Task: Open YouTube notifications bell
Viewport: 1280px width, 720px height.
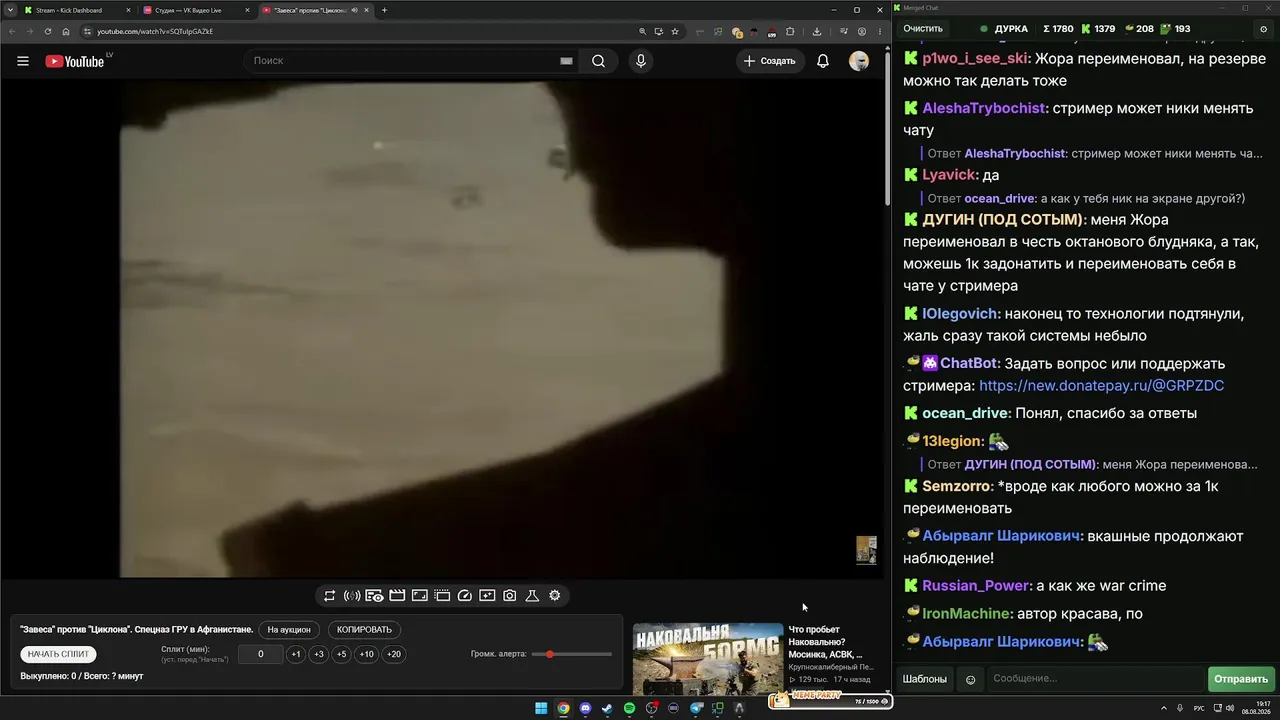Action: 823,61
